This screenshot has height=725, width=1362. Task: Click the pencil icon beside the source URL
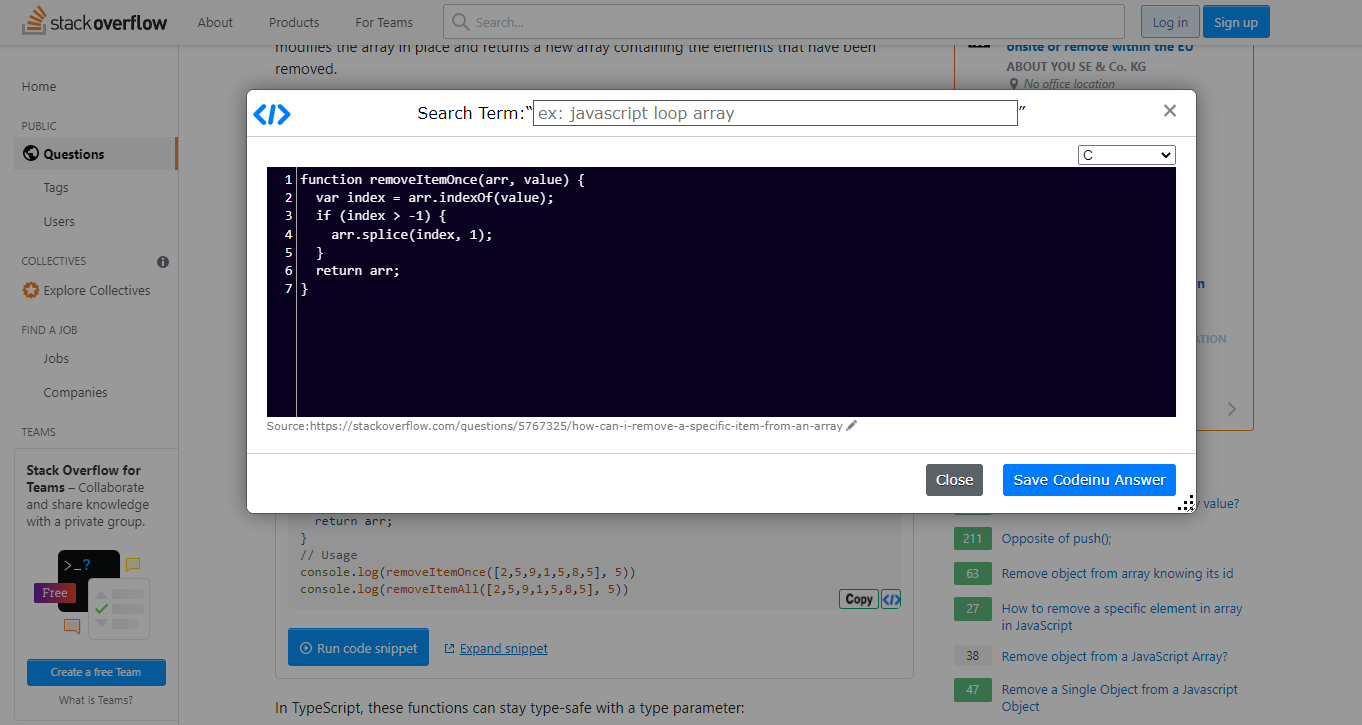(852, 426)
